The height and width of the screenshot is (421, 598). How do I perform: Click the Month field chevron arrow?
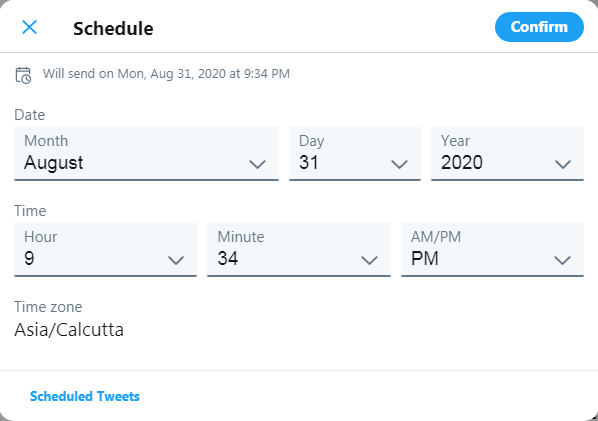point(257,164)
